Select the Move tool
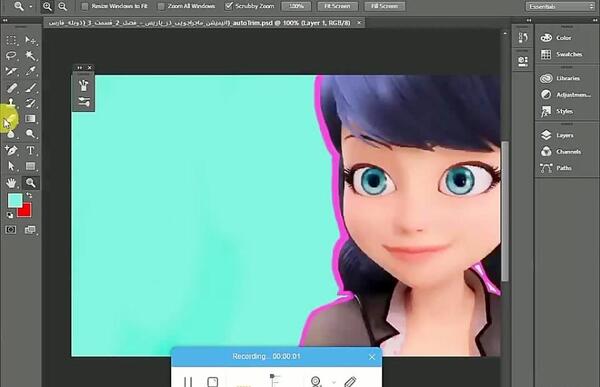The image size is (600, 387). coord(30,40)
